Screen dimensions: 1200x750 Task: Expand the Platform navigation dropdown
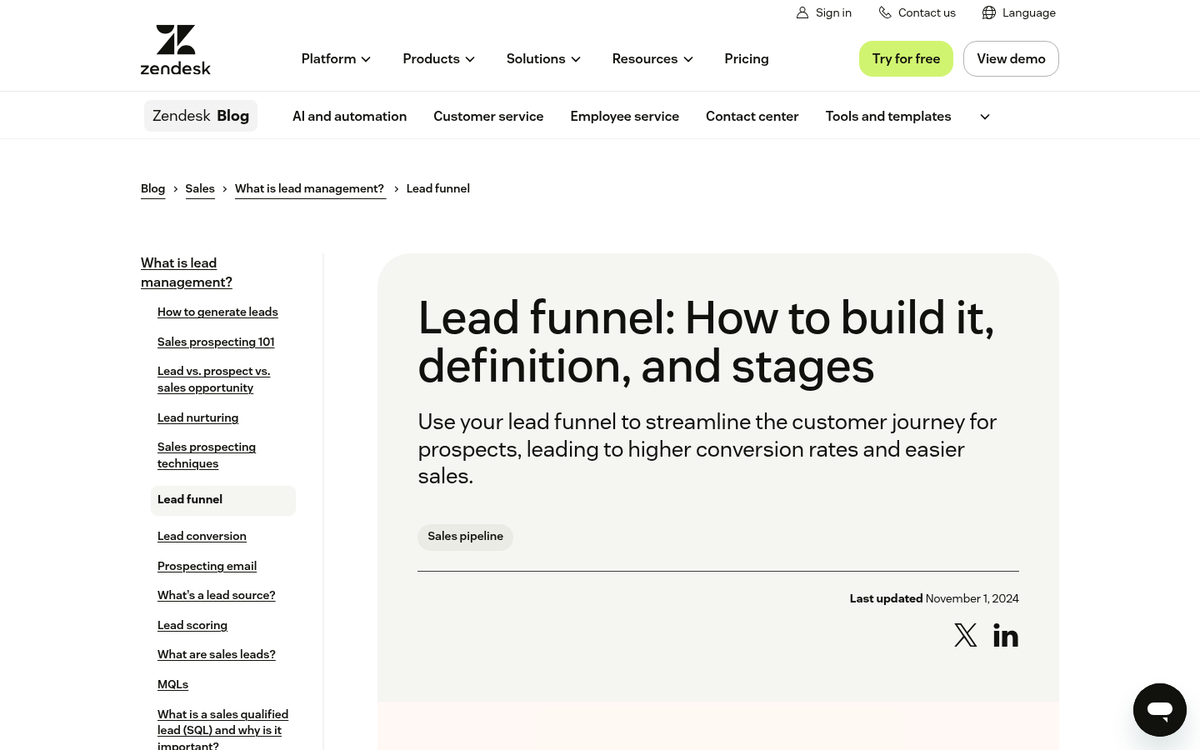335,59
